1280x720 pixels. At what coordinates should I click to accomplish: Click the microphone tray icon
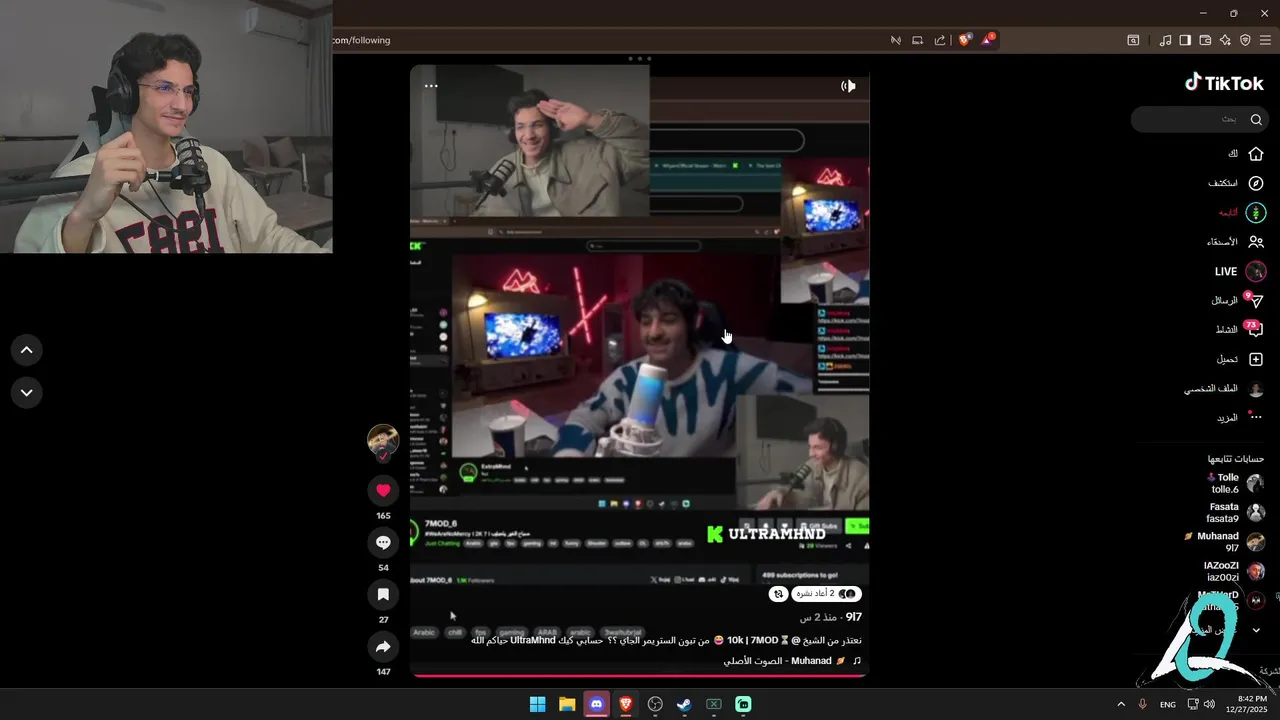click(x=1143, y=704)
